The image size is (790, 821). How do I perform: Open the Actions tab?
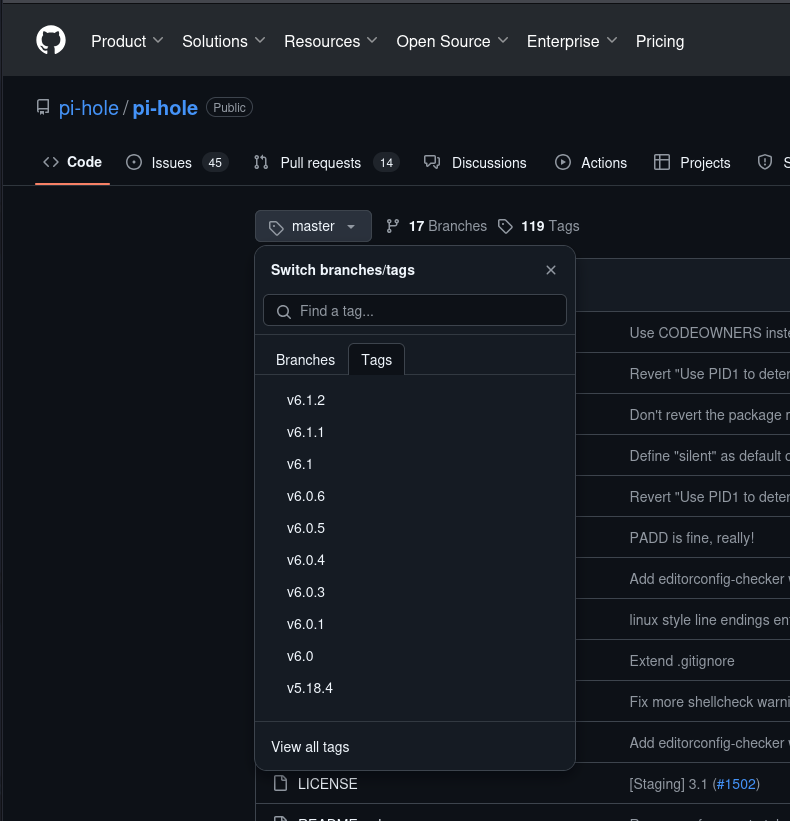coord(591,162)
